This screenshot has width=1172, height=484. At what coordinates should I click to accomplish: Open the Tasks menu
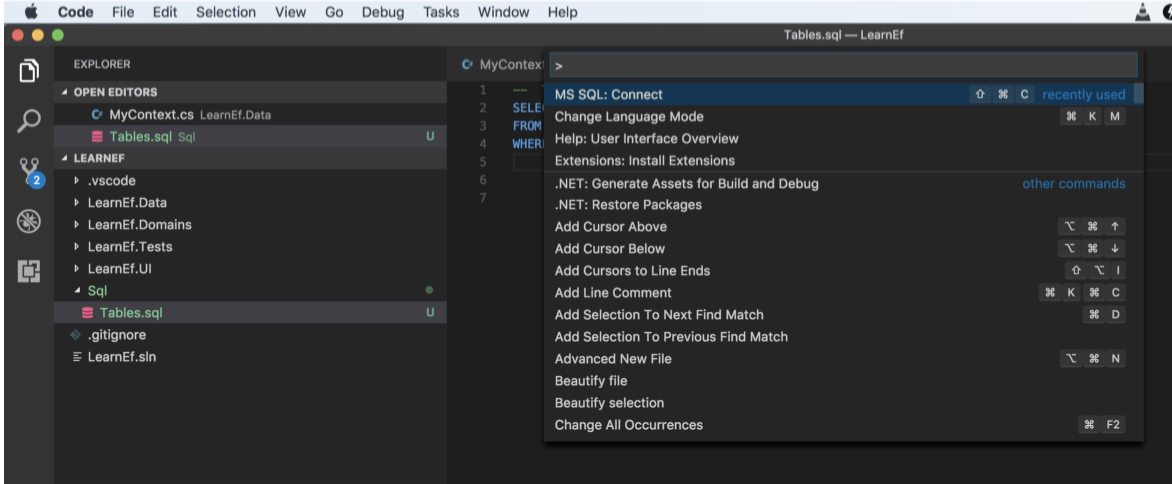[441, 12]
